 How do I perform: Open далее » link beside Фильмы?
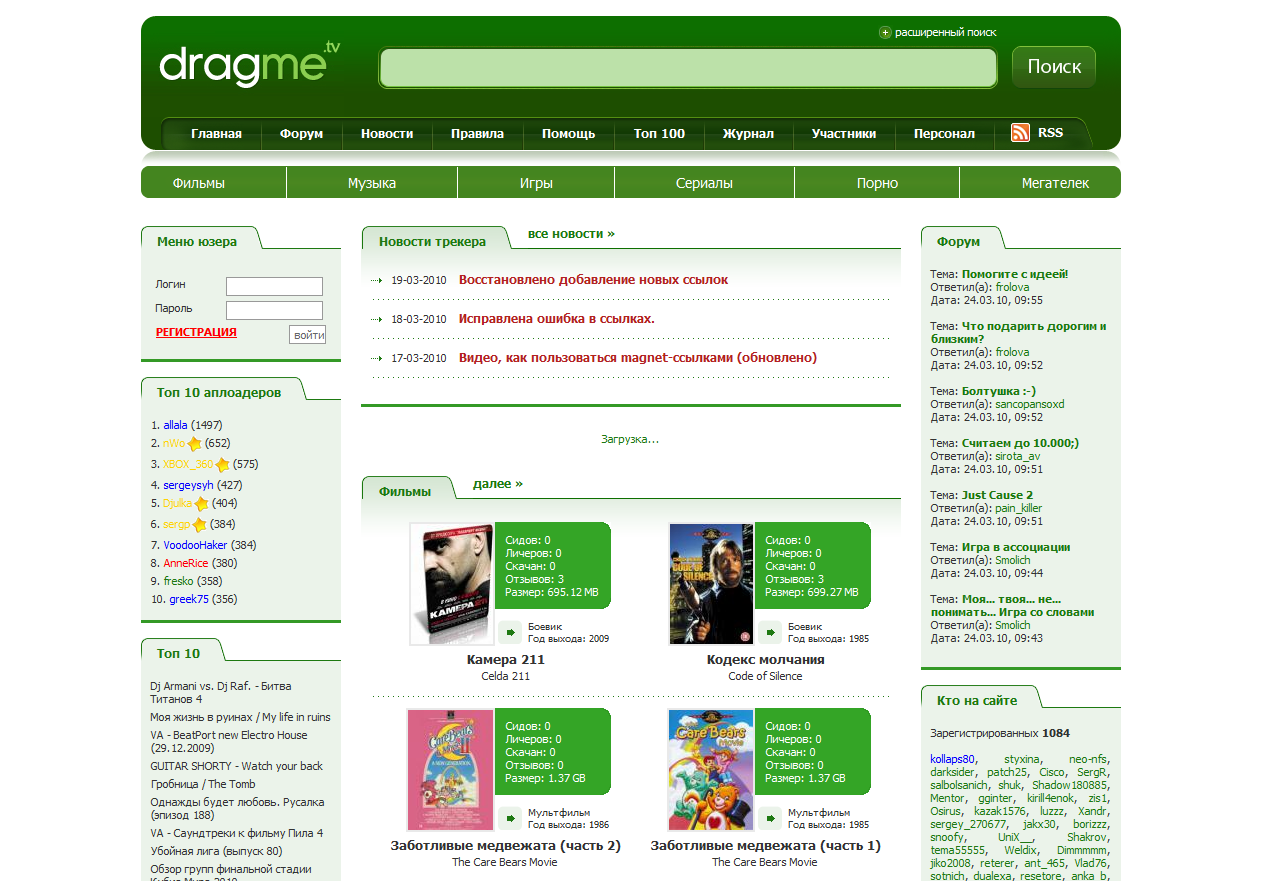(x=498, y=483)
